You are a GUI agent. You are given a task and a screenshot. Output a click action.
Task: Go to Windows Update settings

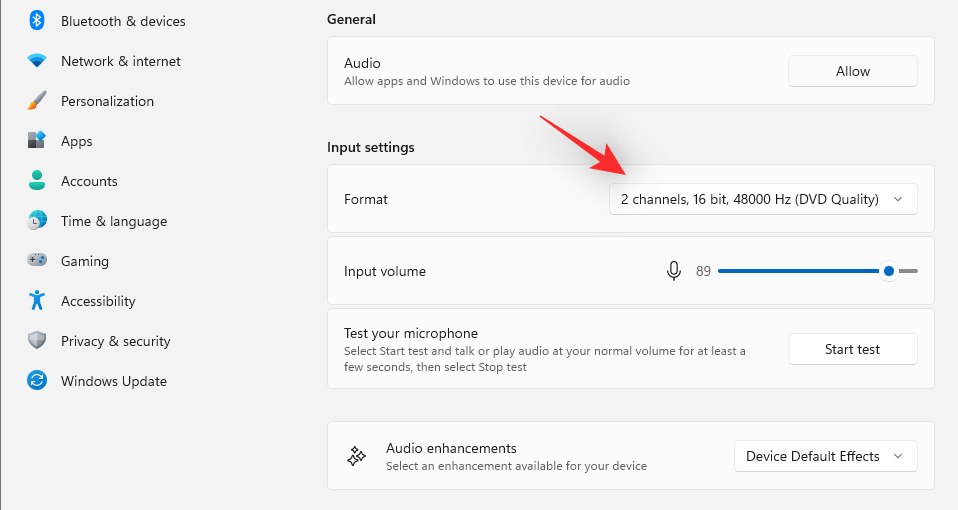(114, 381)
